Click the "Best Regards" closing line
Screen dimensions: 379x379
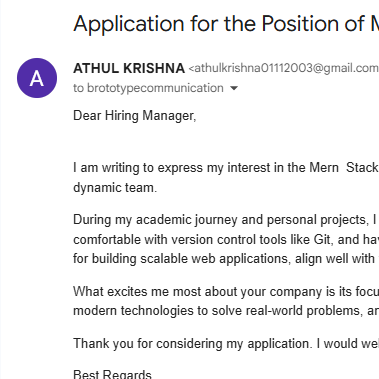[x=112, y=374]
